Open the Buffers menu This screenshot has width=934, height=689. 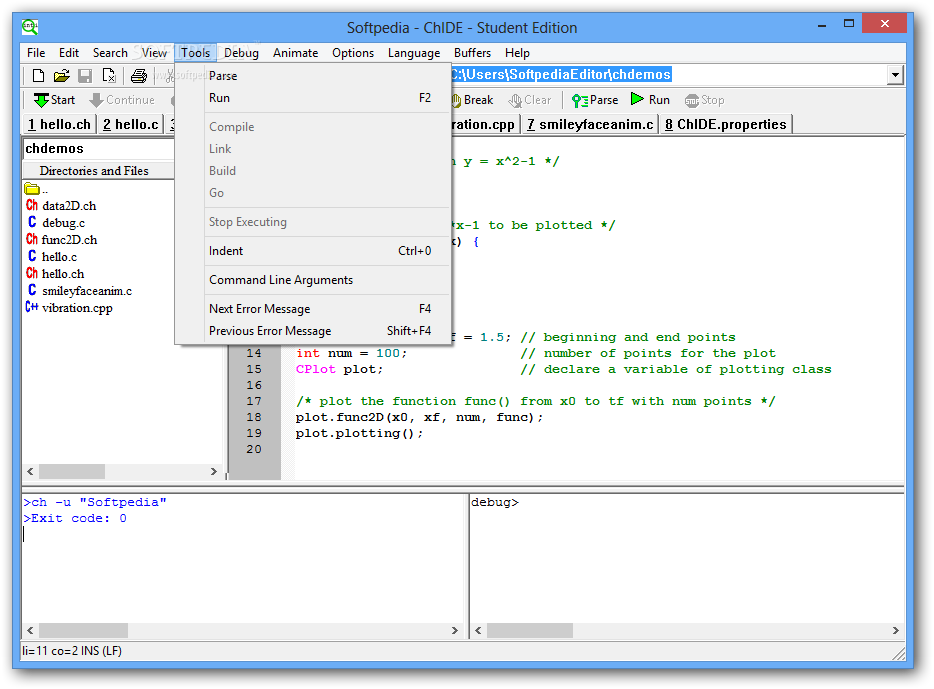pos(472,53)
